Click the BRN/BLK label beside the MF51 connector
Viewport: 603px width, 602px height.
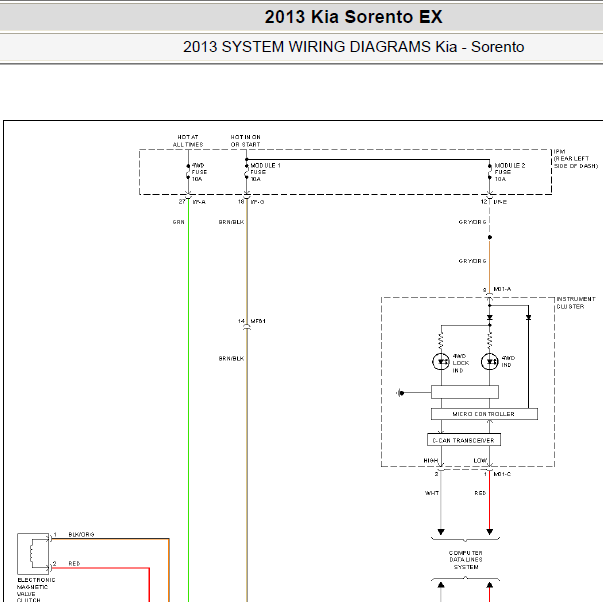(x=231, y=359)
